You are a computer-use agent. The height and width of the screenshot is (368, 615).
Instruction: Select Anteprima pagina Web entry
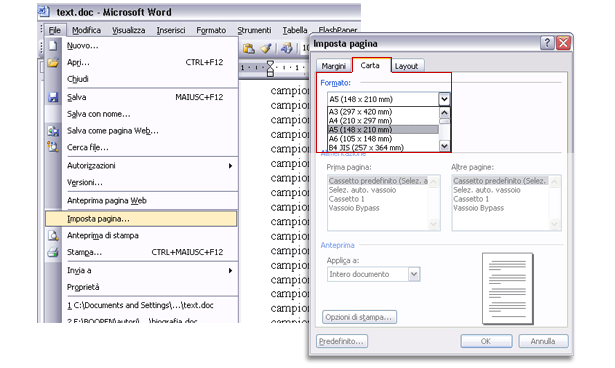point(142,200)
